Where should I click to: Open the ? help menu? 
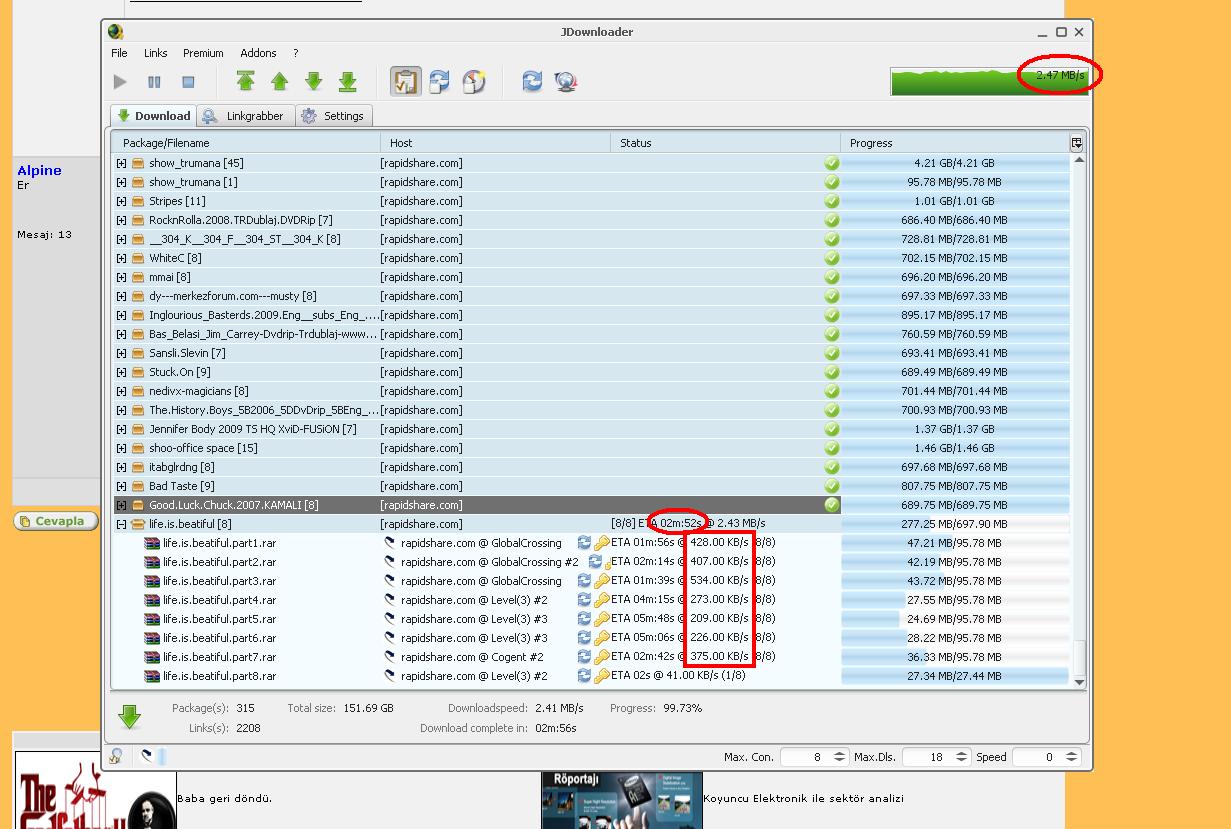point(295,53)
